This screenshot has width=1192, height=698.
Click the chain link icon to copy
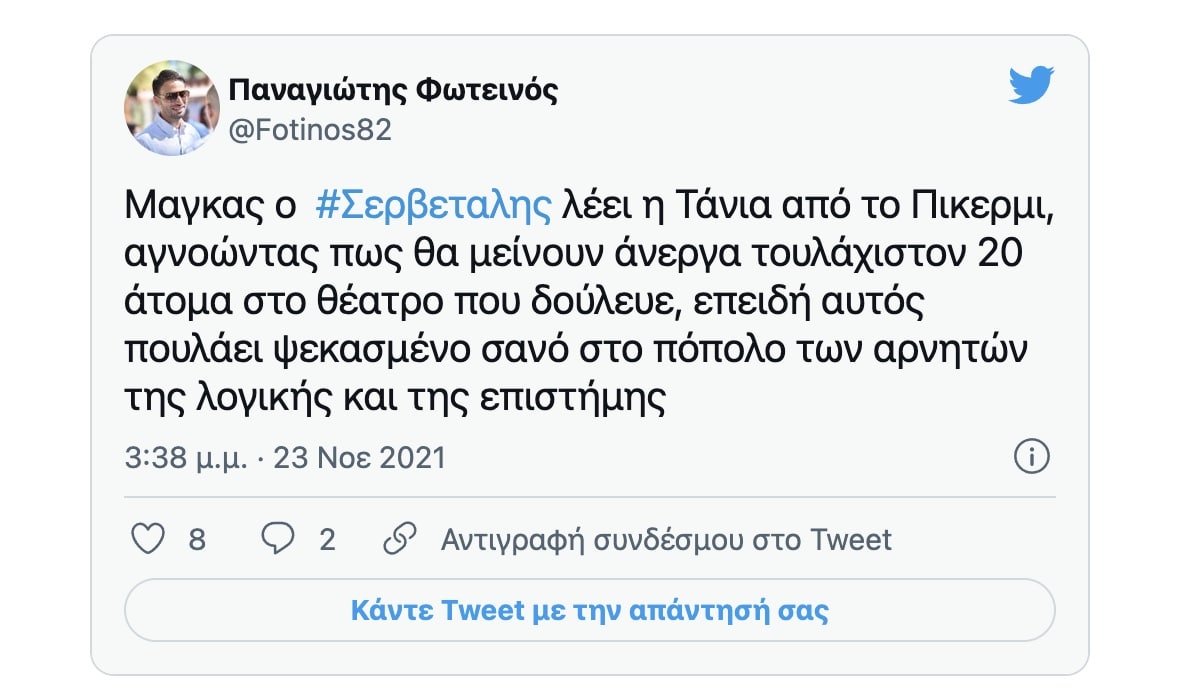coord(401,539)
